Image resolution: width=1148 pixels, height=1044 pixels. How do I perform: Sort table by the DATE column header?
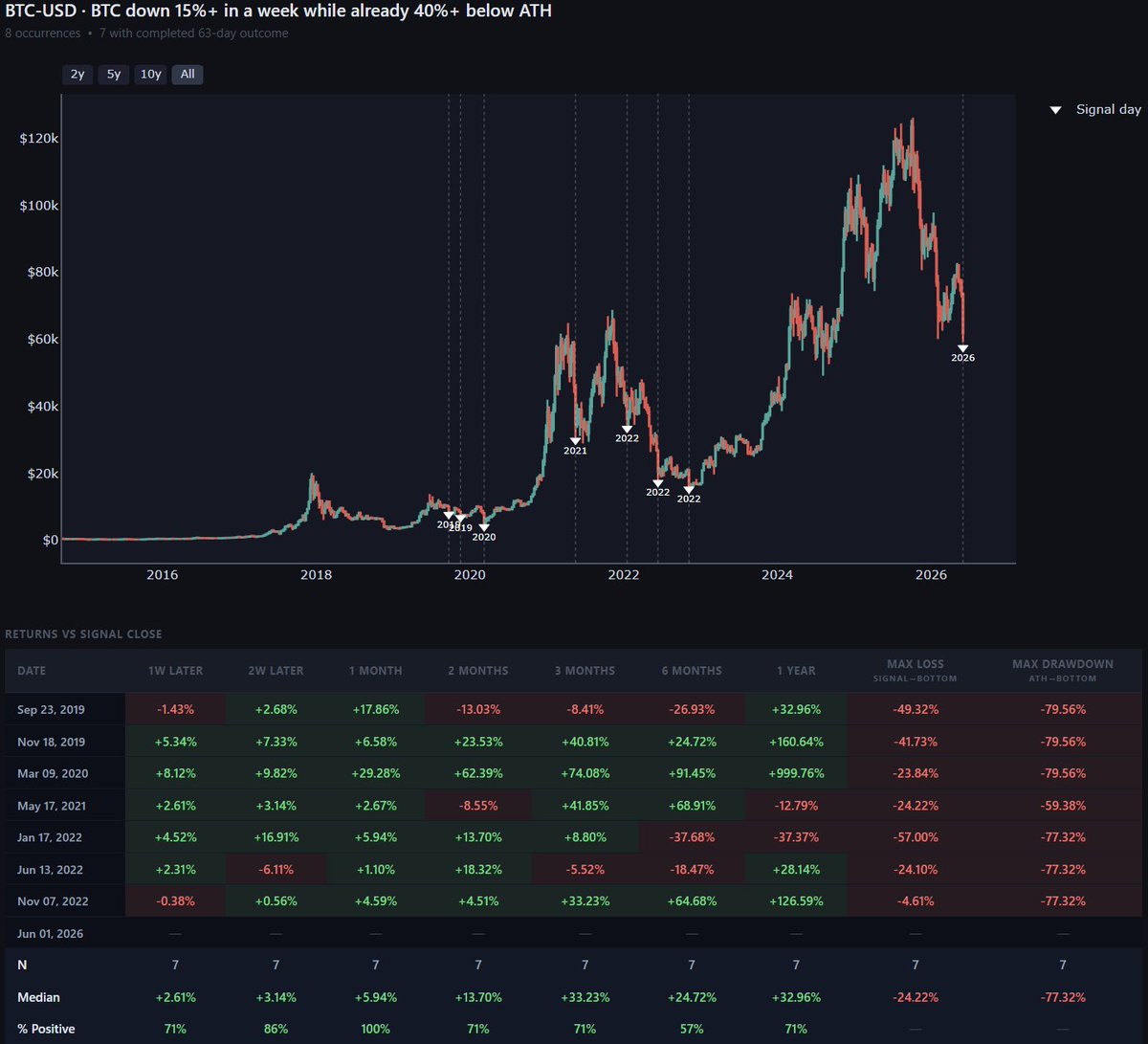32,671
